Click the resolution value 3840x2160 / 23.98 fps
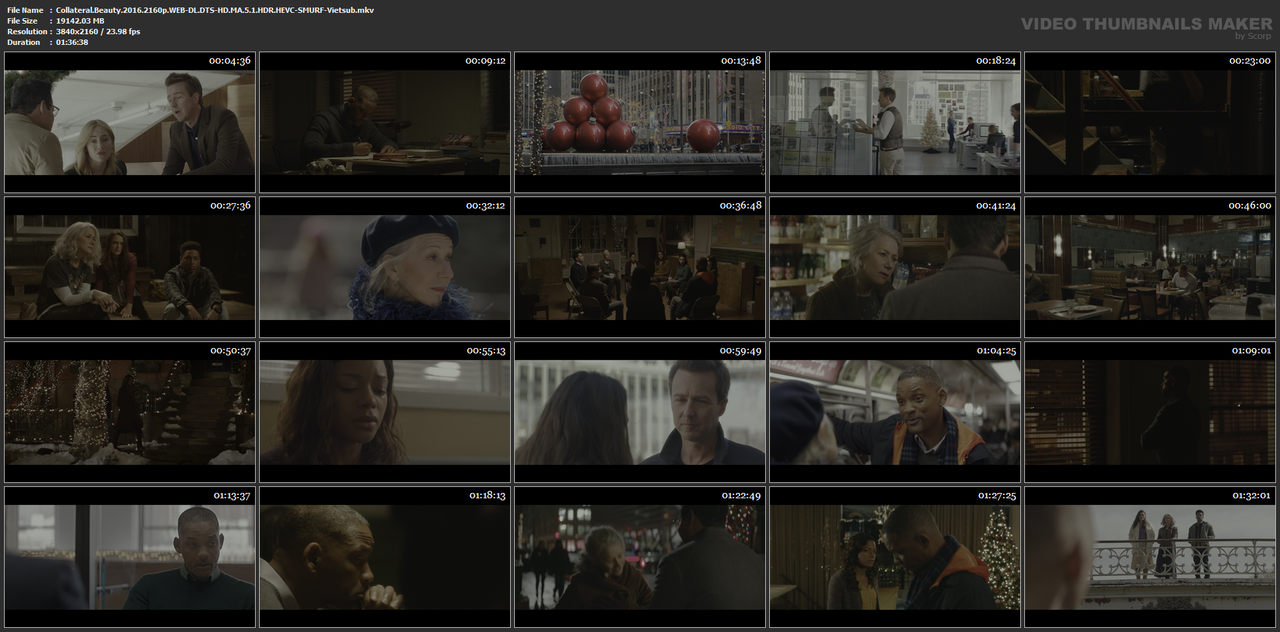This screenshot has width=1280, height=632. tap(98, 31)
